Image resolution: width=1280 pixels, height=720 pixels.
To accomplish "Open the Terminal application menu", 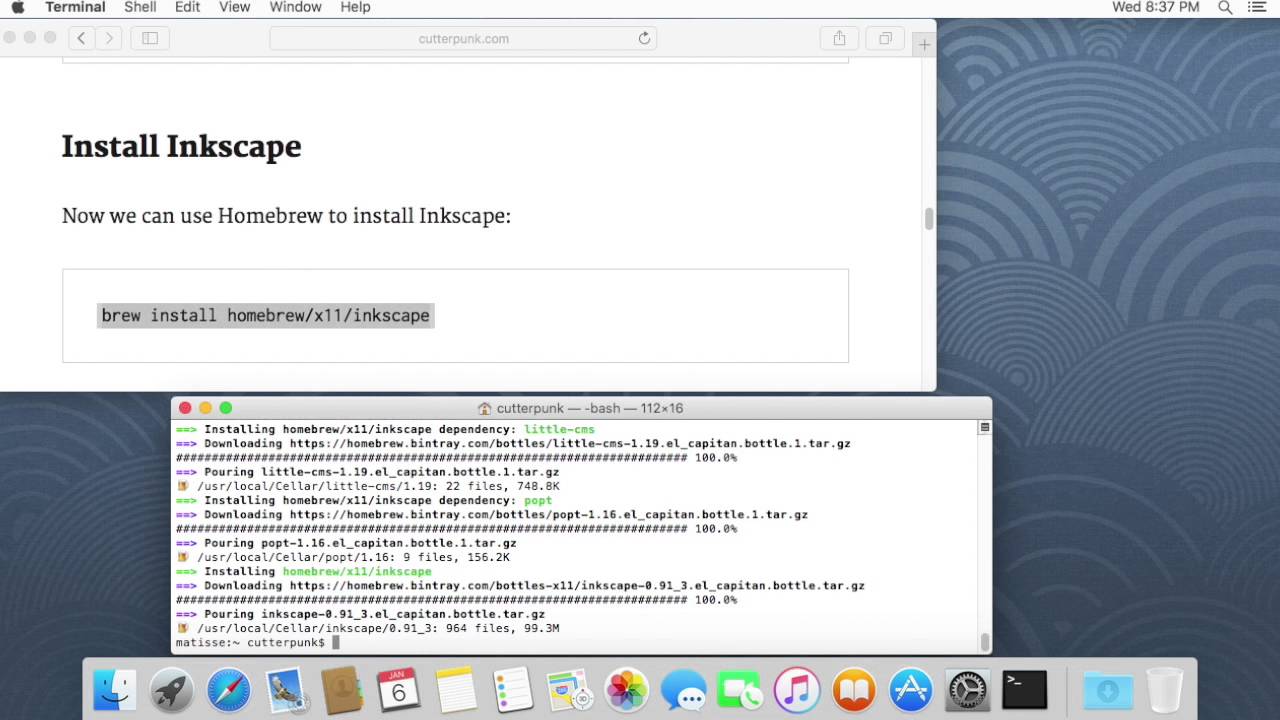I will pos(75,7).
